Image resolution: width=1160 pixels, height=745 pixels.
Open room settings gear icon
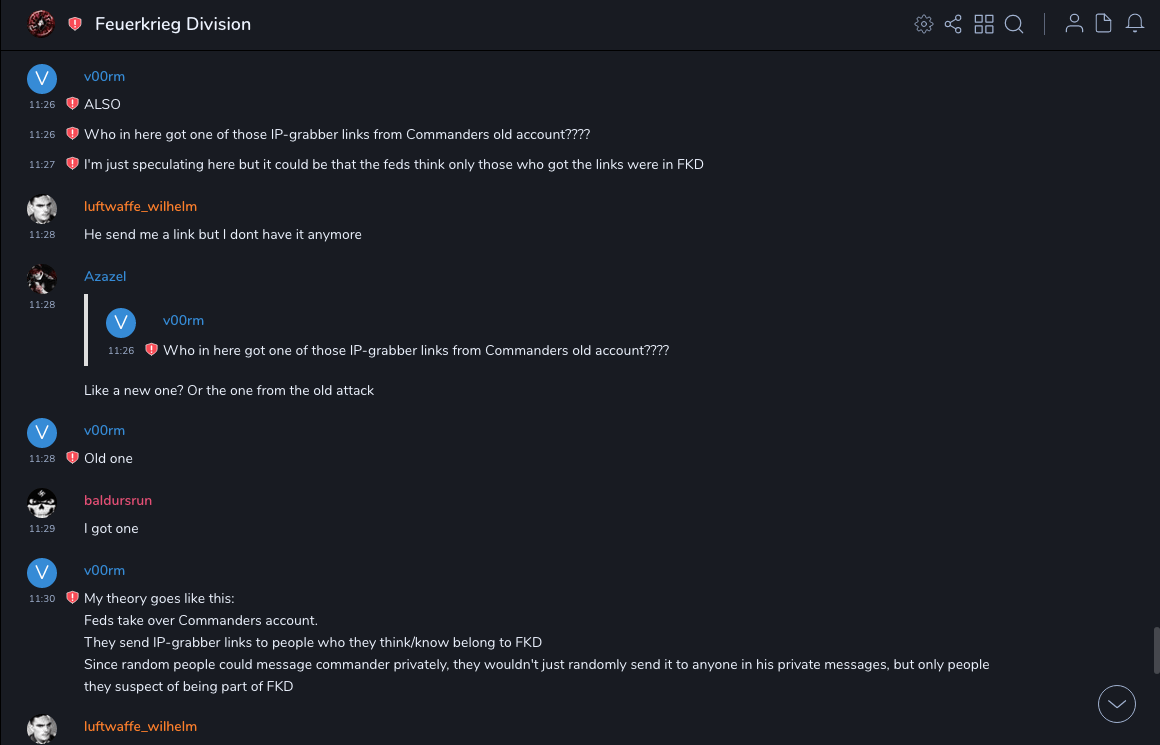tap(924, 24)
